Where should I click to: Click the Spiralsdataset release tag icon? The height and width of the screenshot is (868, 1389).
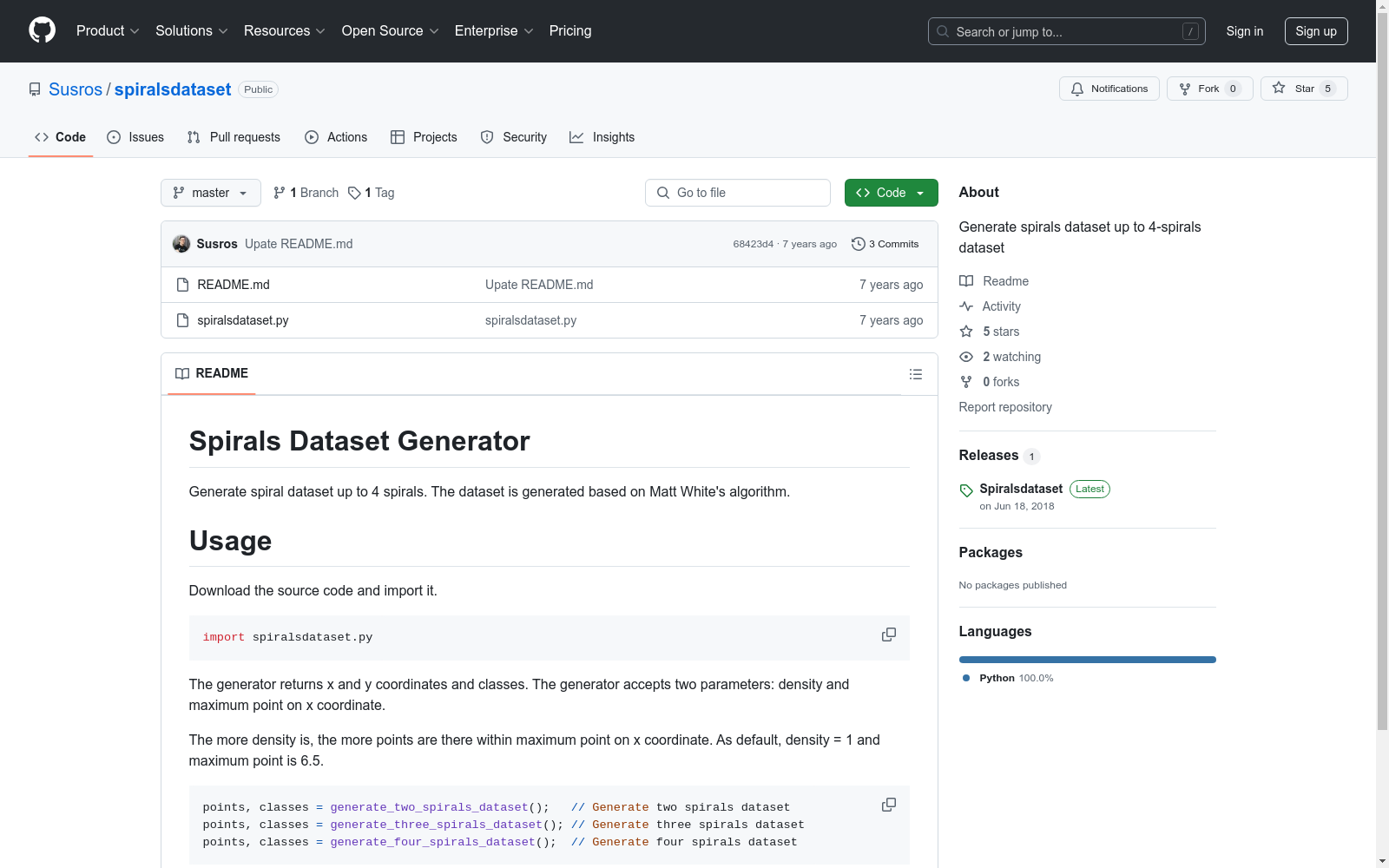[966, 490]
